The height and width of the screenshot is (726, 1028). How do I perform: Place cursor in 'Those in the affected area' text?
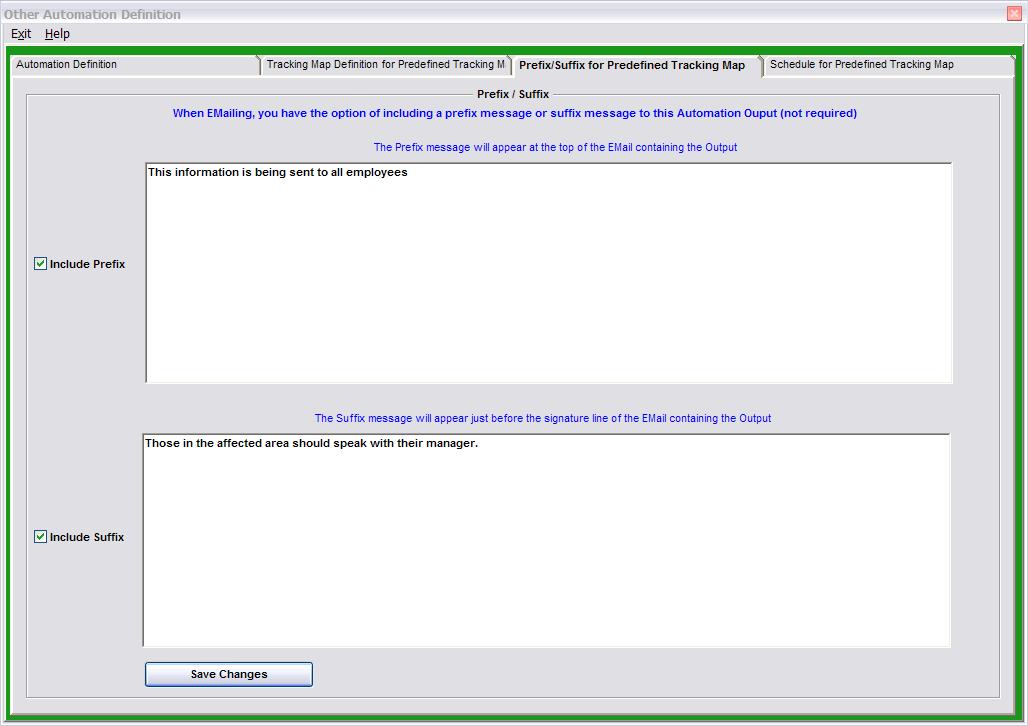[311, 444]
